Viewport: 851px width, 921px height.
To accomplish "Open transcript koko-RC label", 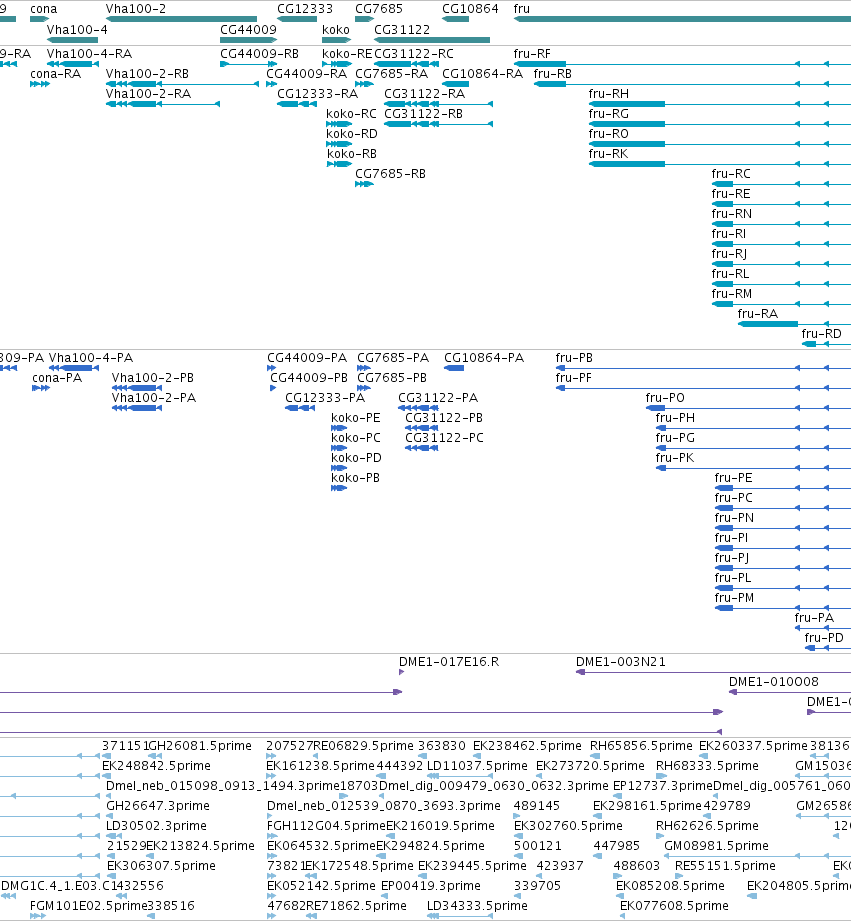I will pyautogui.click(x=351, y=113).
